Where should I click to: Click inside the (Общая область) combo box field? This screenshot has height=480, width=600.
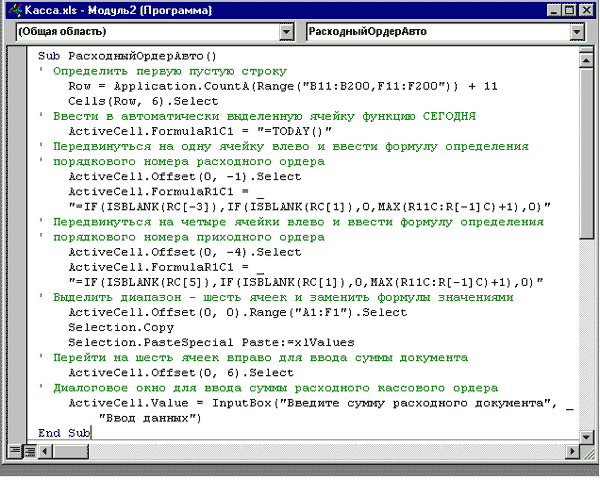coord(148,32)
